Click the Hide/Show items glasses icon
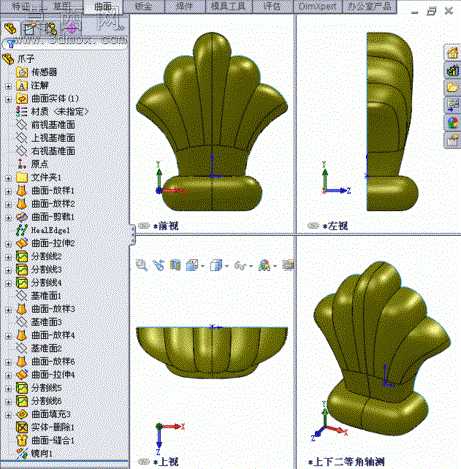The image size is (461, 469). pos(240,265)
